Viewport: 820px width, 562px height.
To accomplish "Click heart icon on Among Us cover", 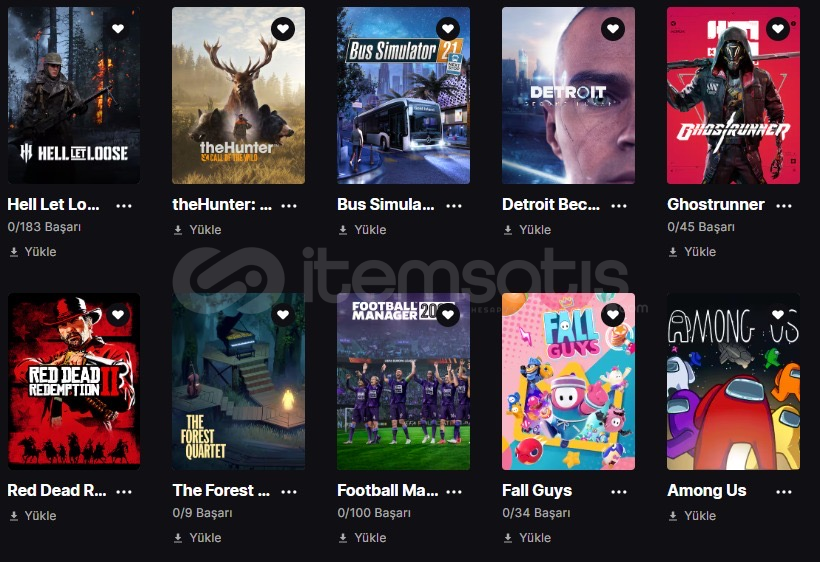I will point(778,315).
